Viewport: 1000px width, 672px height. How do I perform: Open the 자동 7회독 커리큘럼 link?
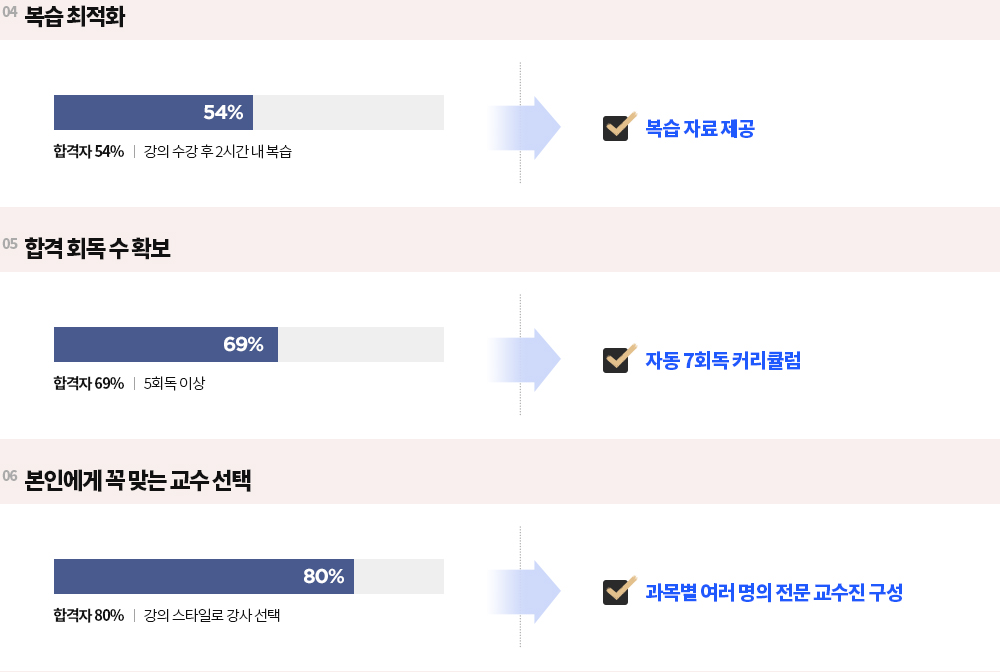coord(723,360)
